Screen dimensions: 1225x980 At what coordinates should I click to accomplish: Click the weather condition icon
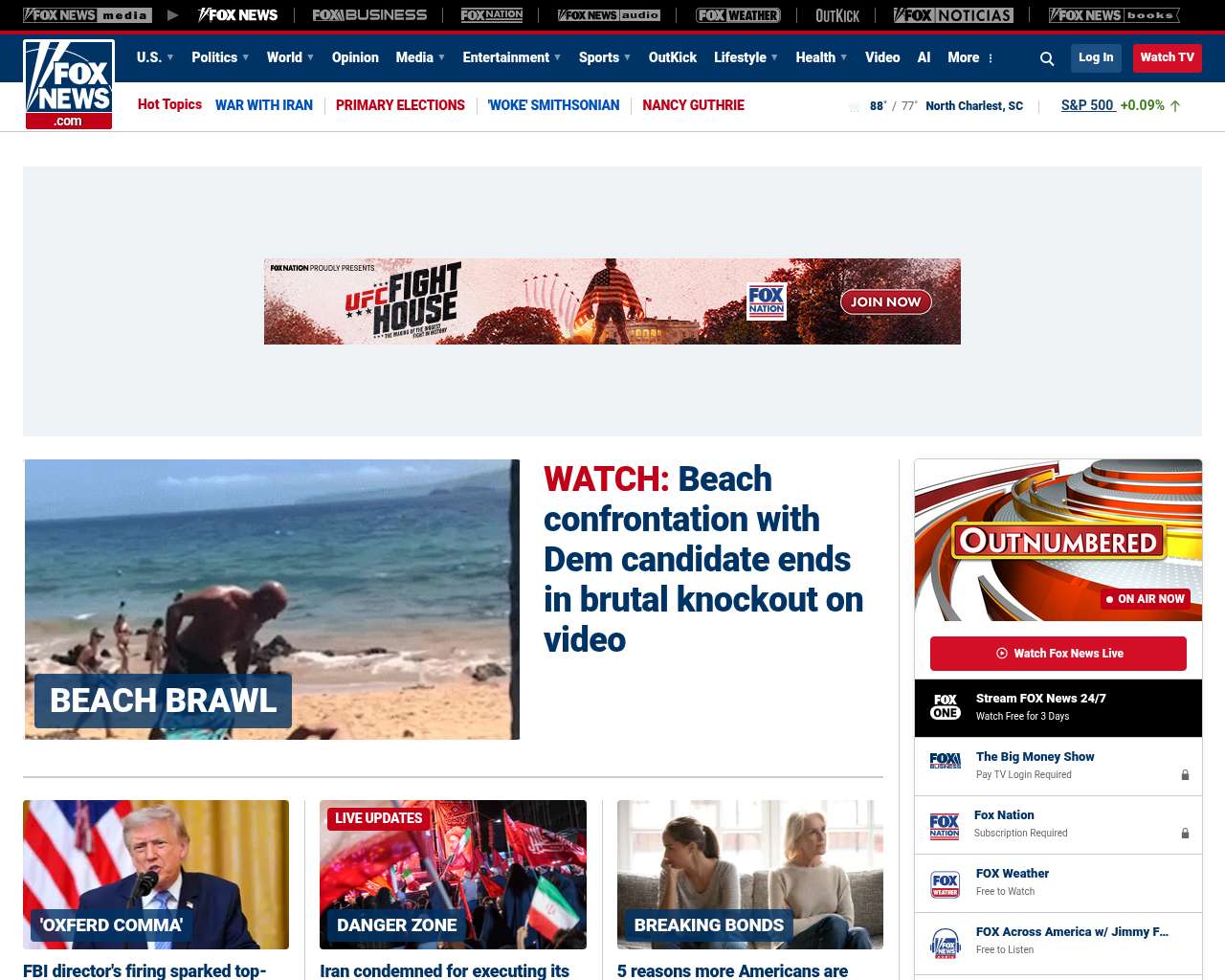pyautogui.click(x=855, y=106)
